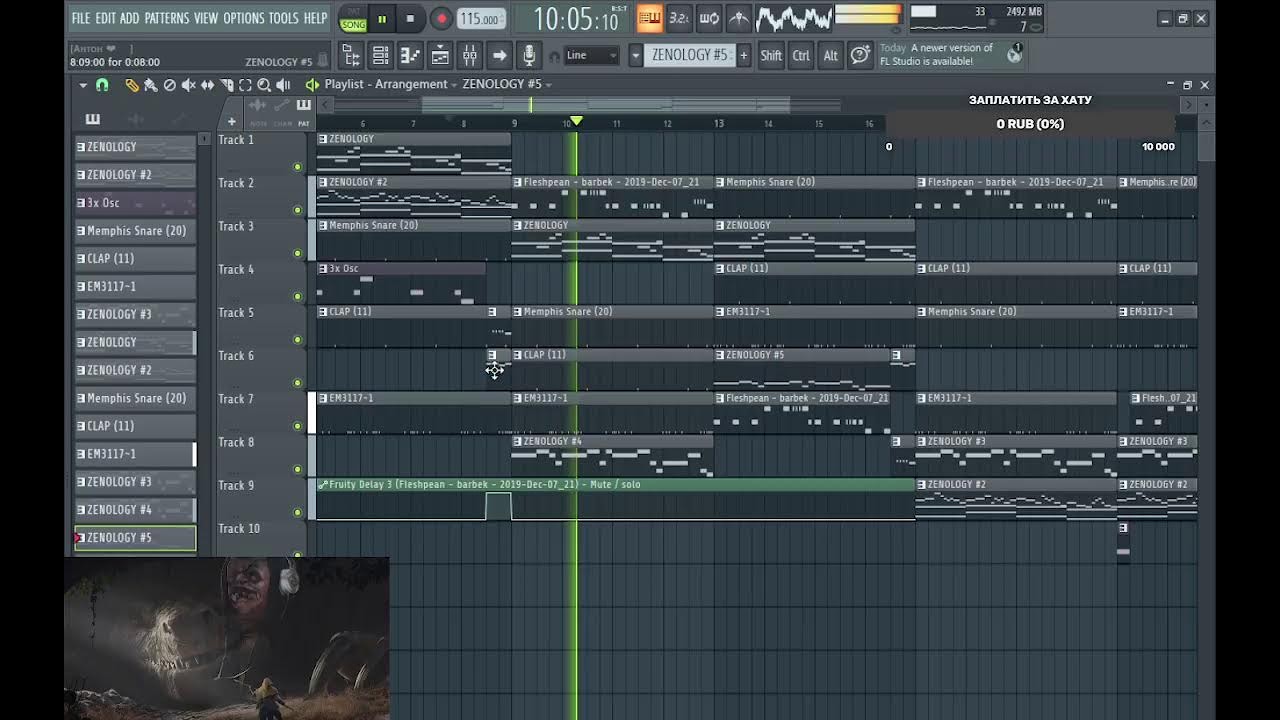The image size is (1280, 720).
Task: Mute Track 2 using its green dot
Action: pos(297,210)
